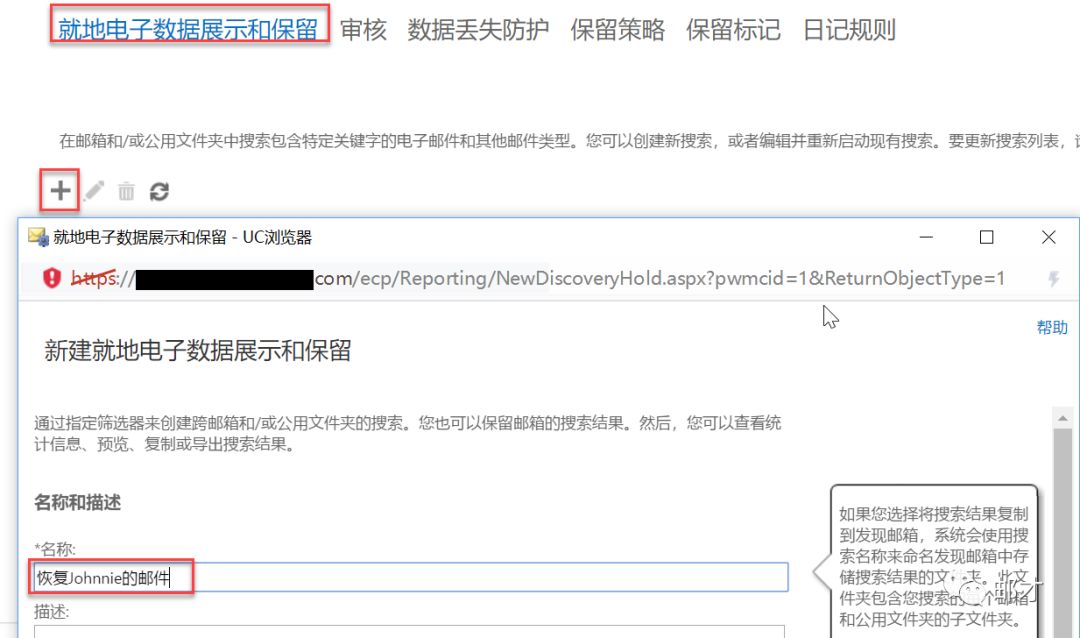Click the red security warning shield icon
This screenshot has height=638, width=1080.
pos(52,278)
